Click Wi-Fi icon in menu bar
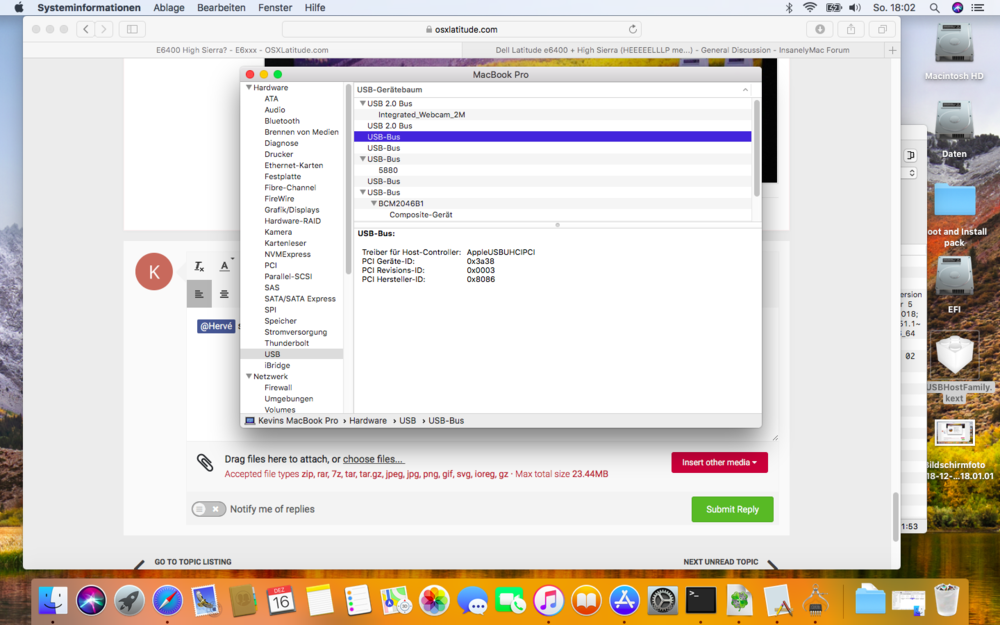This screenshot has height=625, width=1000. point(809,8)
